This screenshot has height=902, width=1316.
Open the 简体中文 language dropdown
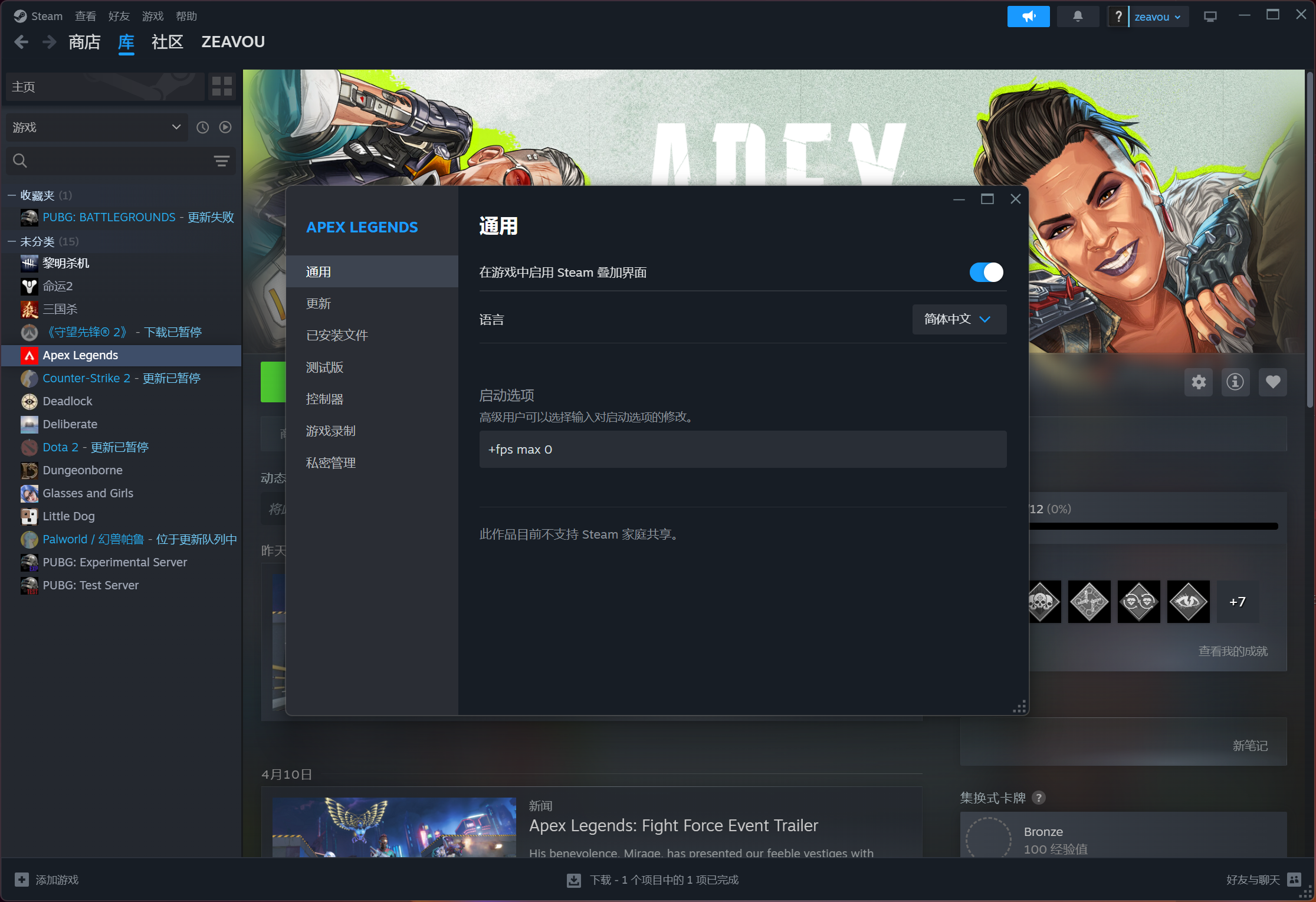[x=959, y=319]
